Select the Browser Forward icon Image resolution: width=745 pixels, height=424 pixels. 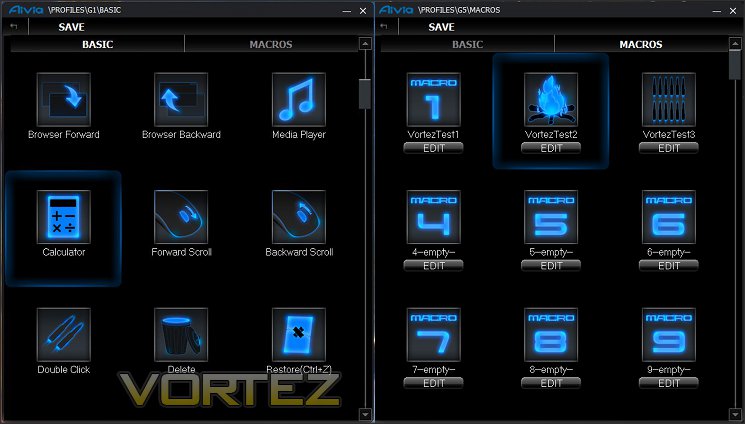click(x=64, y=99)
